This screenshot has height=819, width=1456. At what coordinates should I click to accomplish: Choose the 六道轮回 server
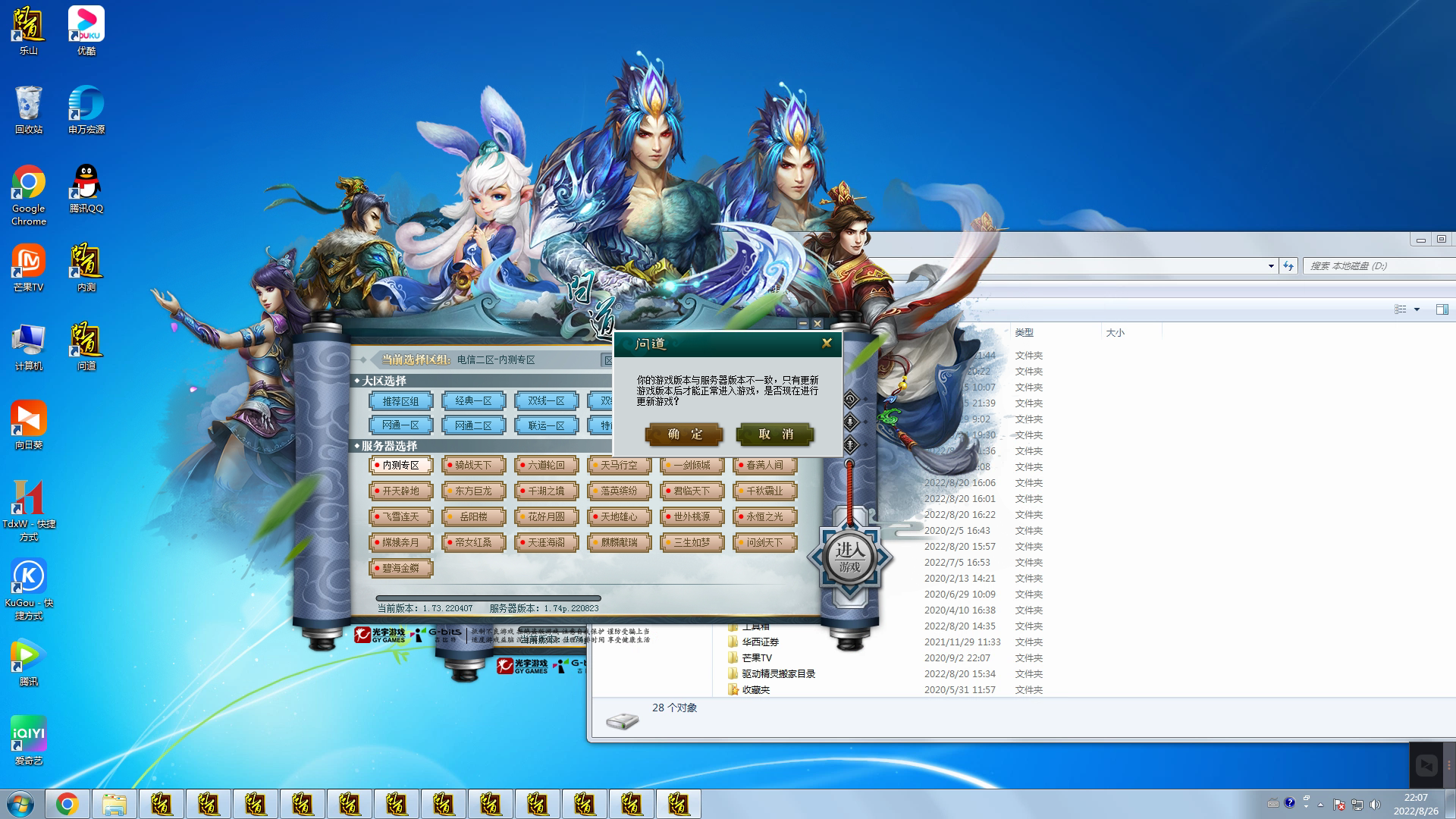[x=546, y=465]
